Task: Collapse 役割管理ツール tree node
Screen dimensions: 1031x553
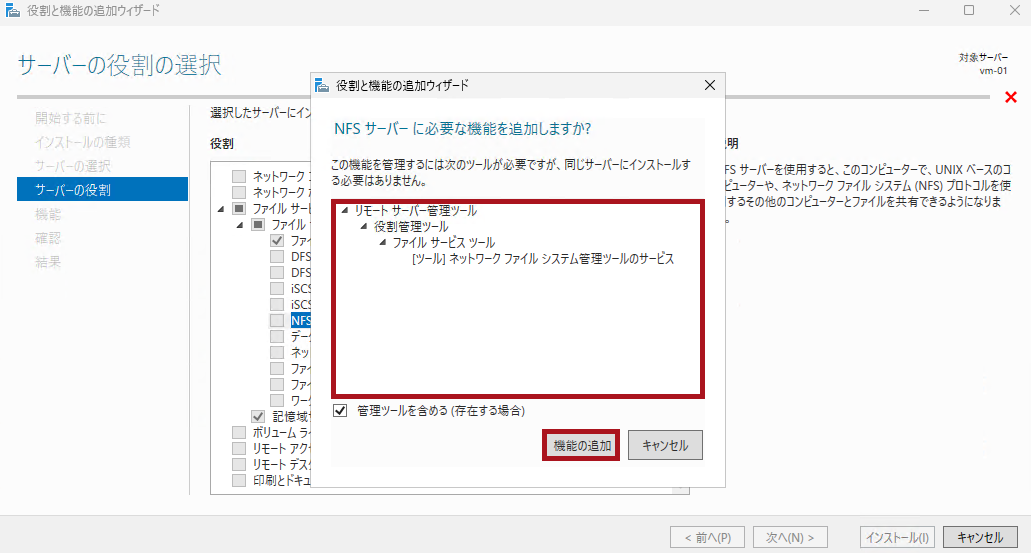Action: tap(364, 226)
